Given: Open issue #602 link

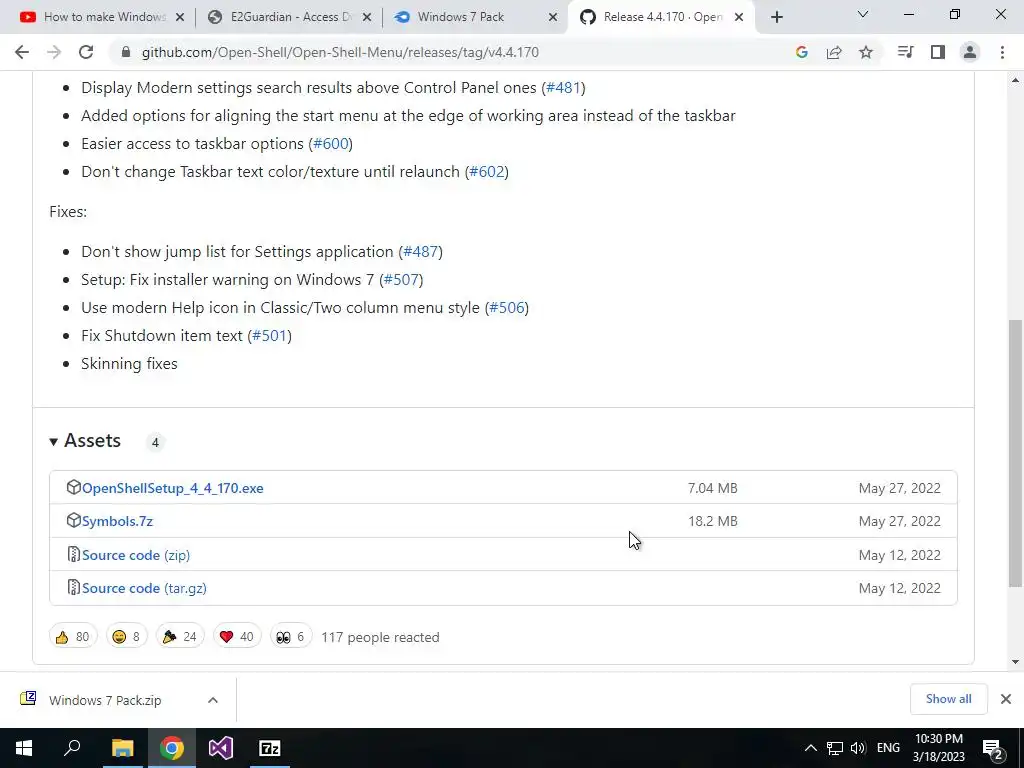Looking at the screenshot, I should [x=487, y=172].
